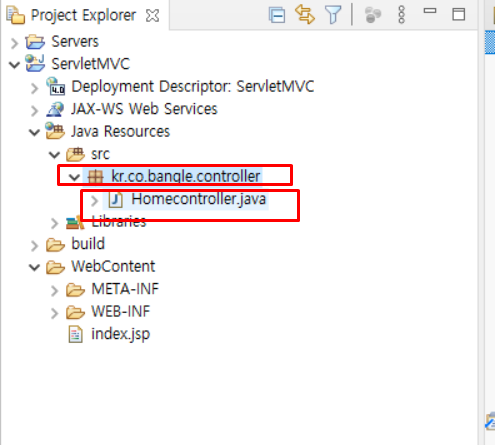Select the META-INF label

(125, 289)
